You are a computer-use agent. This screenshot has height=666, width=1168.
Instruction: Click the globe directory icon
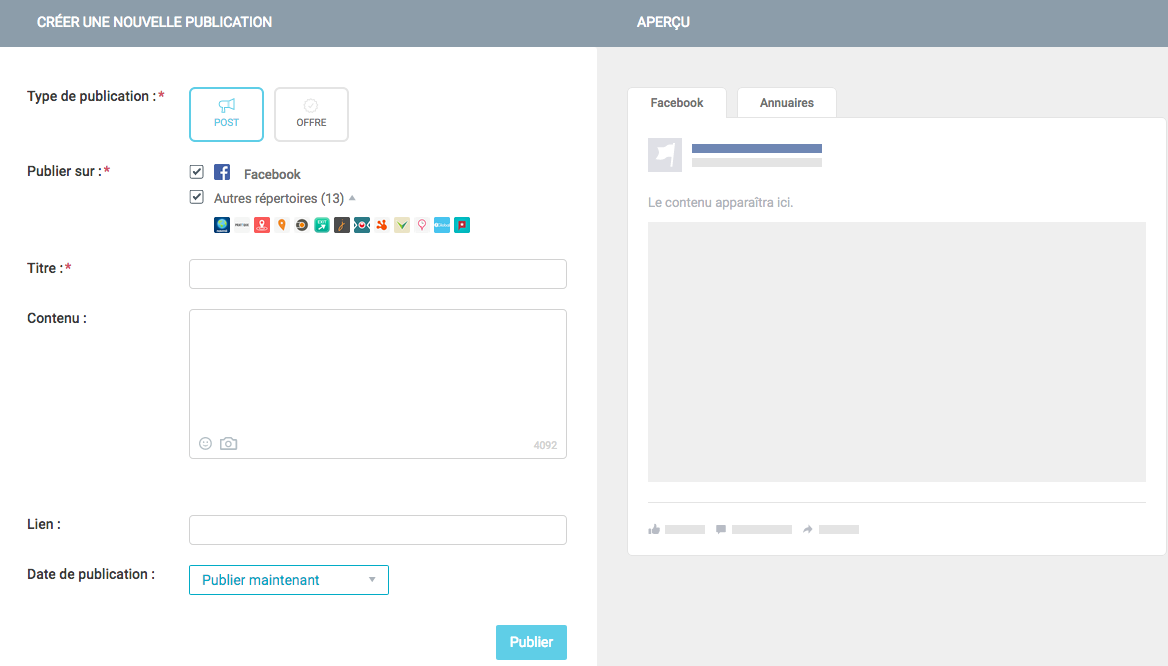tap(221, 225)
